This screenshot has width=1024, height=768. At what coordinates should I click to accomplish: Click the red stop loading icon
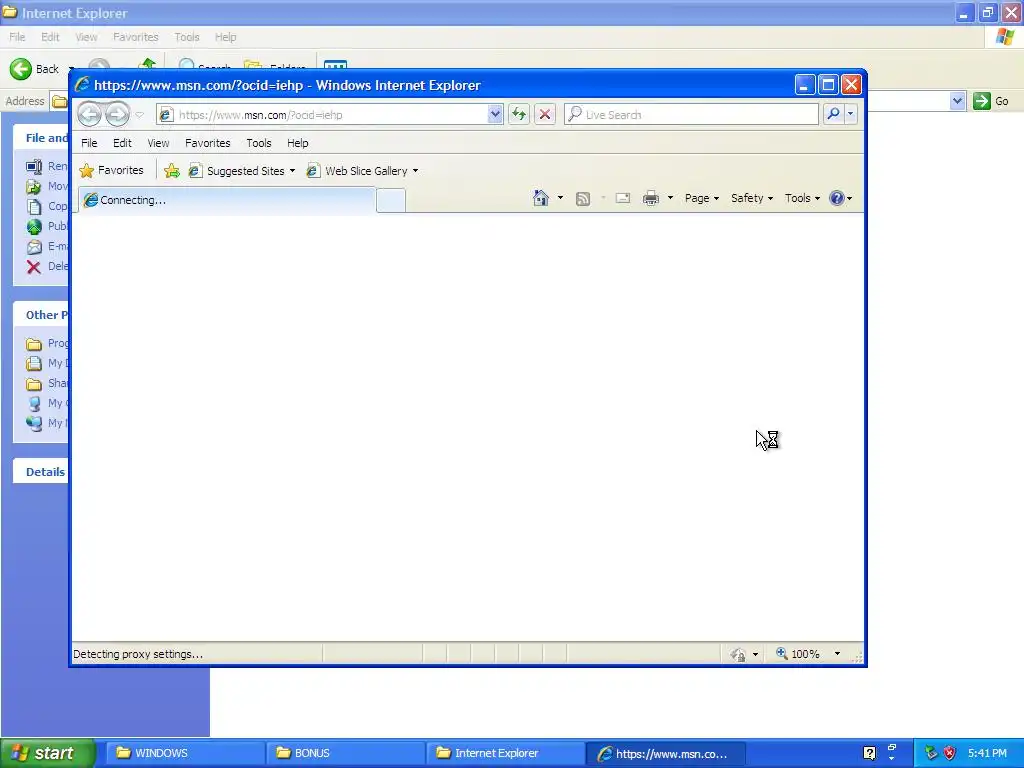[545, 114]
